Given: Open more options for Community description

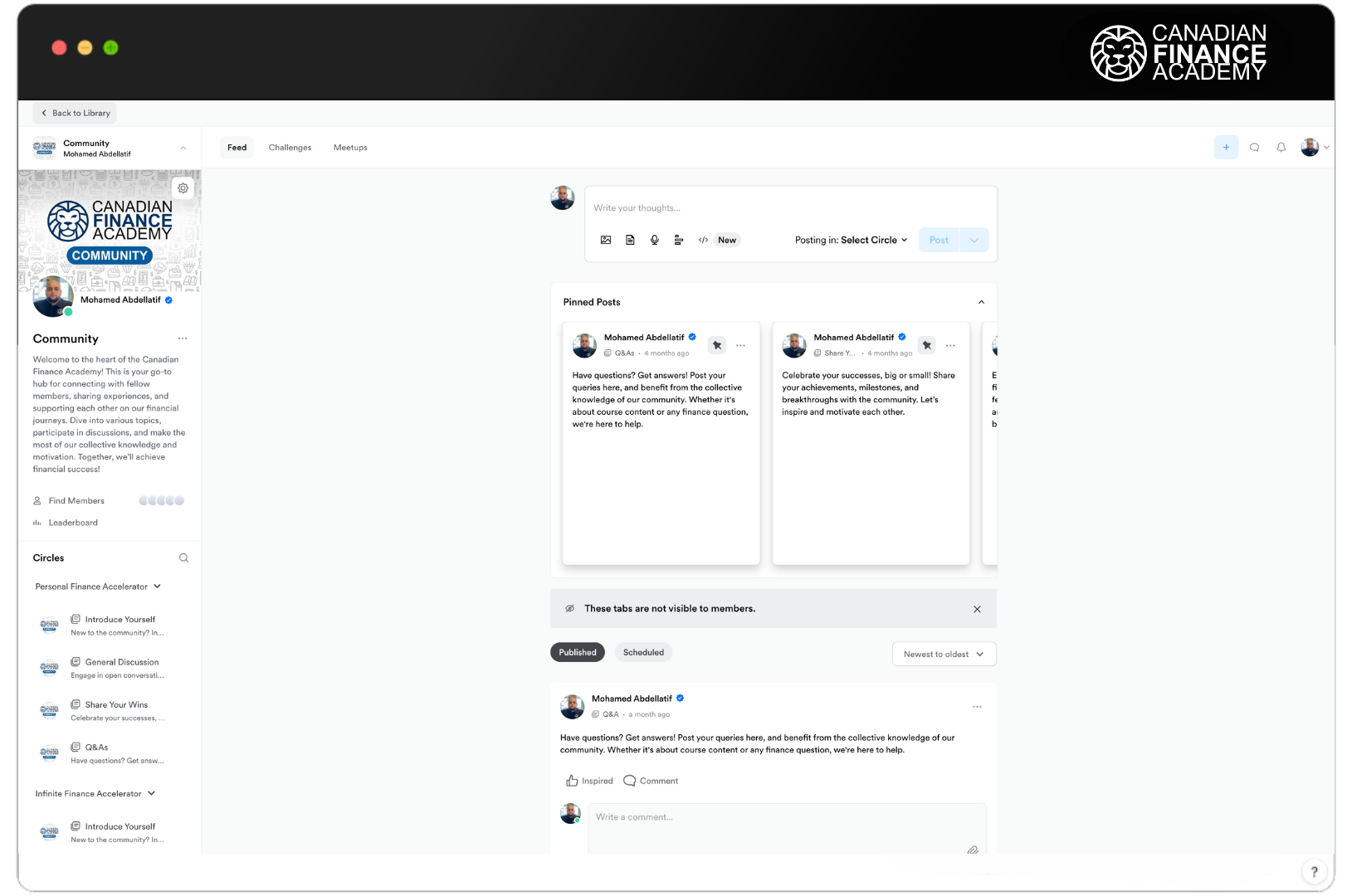Looking at the screenshot, I should 183,338.
